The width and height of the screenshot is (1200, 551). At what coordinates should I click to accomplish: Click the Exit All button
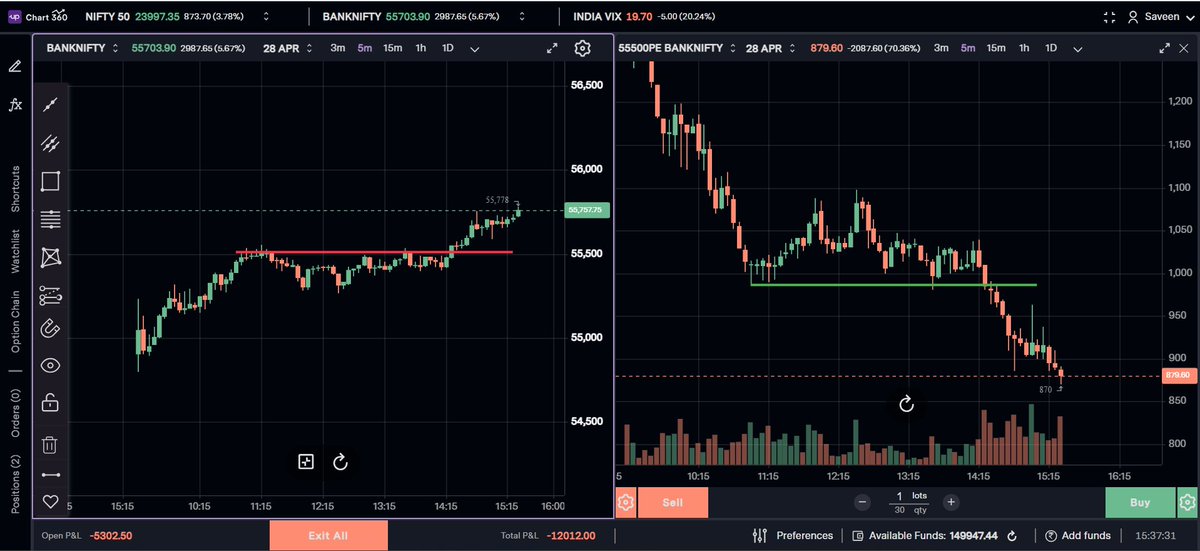[328, 536]
